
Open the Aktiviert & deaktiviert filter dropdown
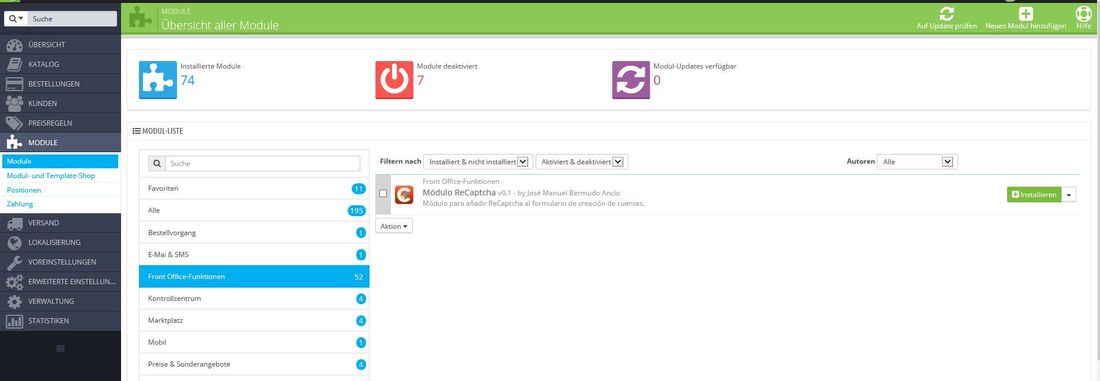coord(582,161)
